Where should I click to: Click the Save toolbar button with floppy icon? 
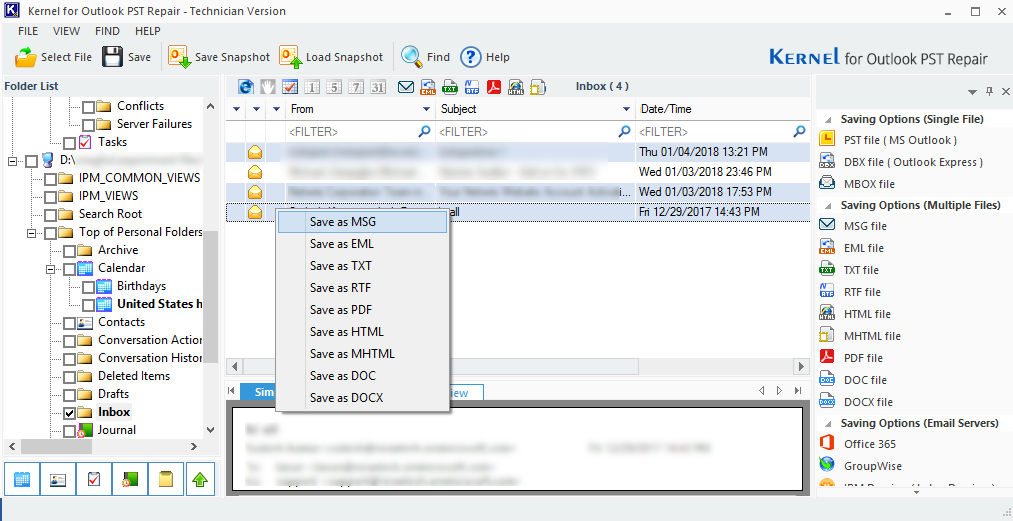pyautogui.click(x=127, y=57)
